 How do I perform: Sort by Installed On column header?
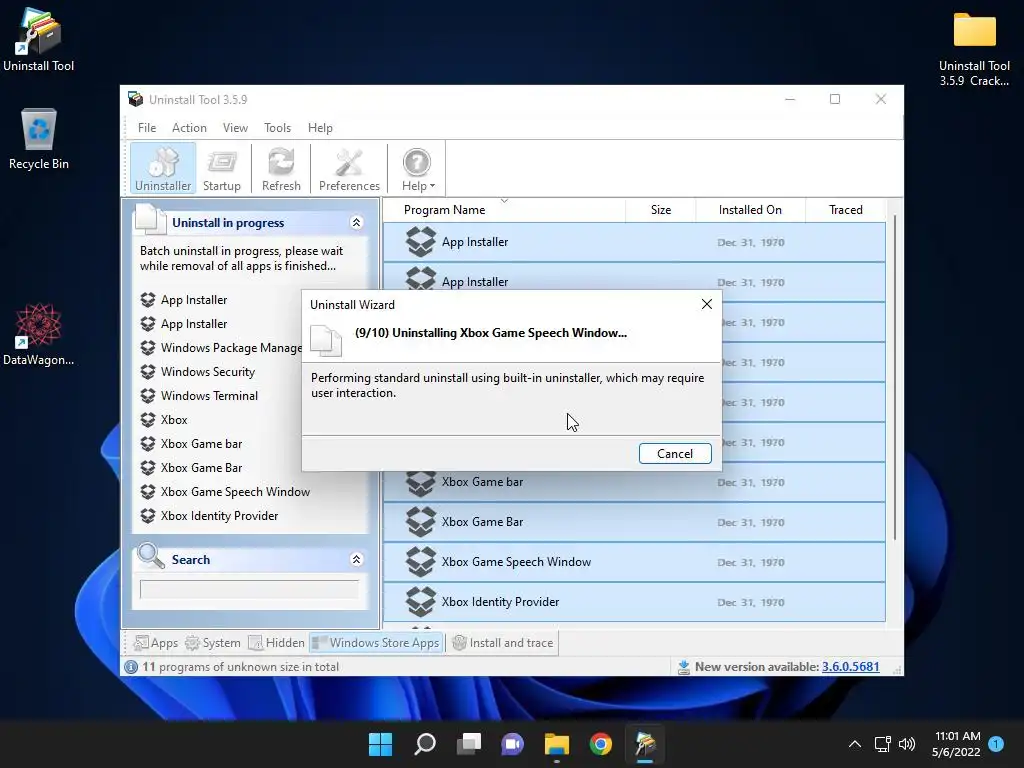coord(750,210)
